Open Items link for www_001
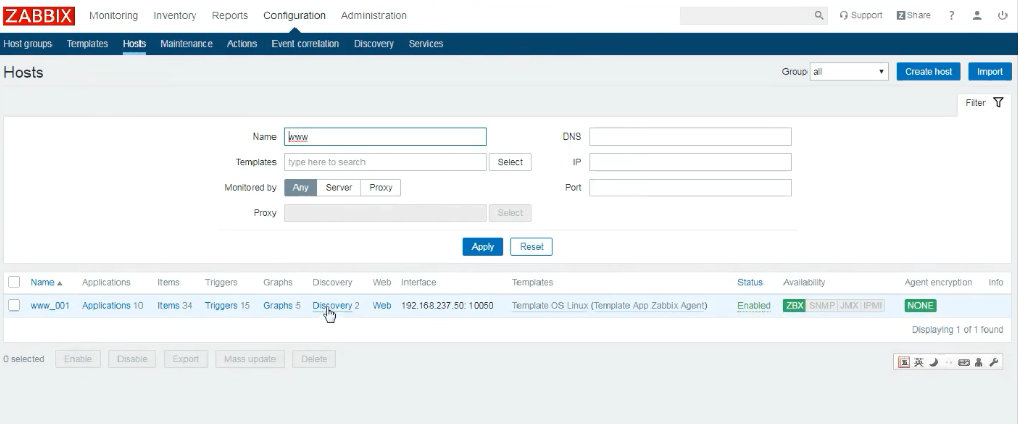Image resolution: width=1018 pixels, height=424 pixels. (x=168, y=306)
